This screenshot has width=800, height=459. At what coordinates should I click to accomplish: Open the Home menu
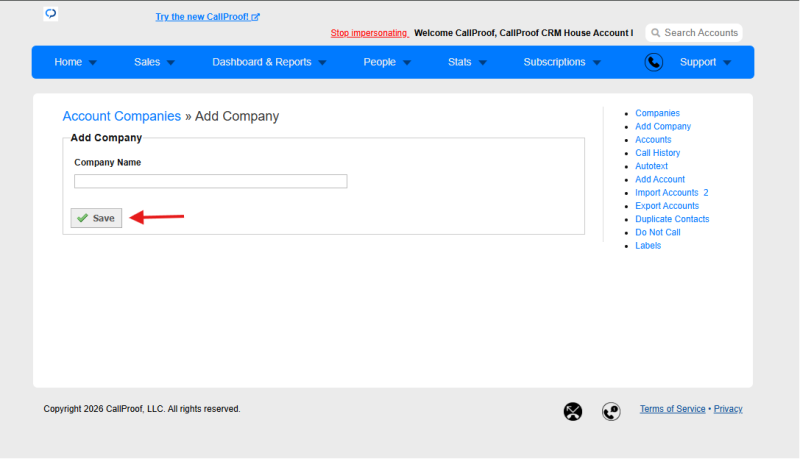pos(68,62)
